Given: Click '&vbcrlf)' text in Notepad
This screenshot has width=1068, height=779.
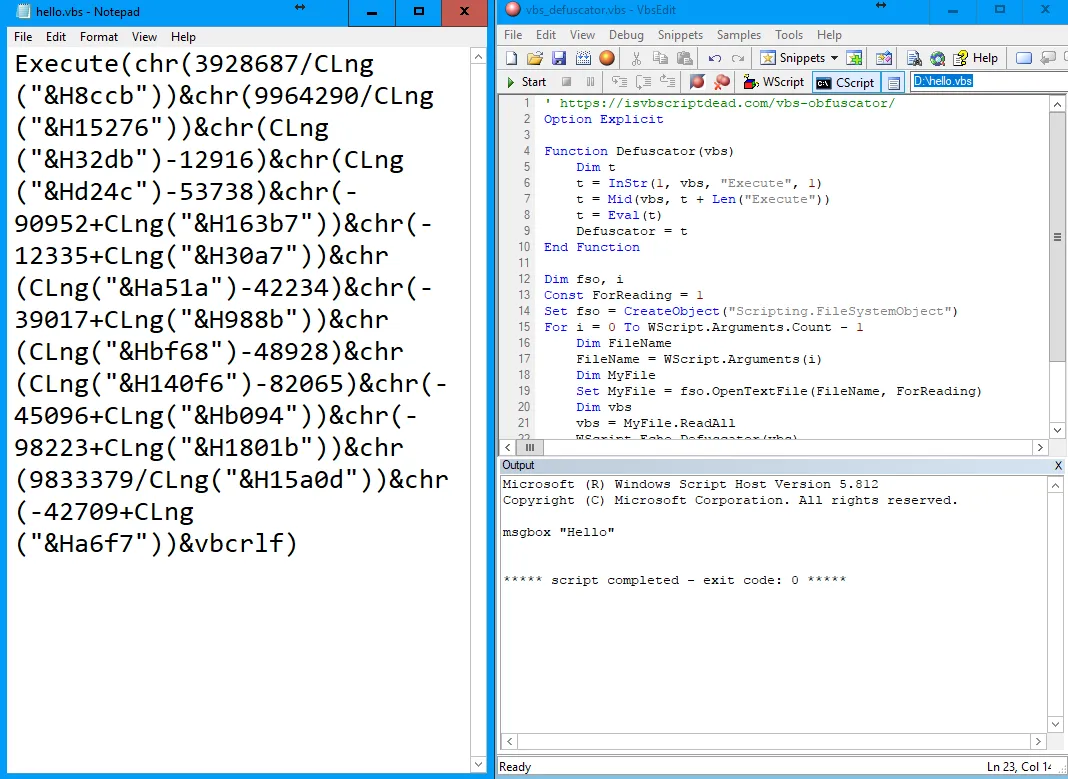Looking at the screenshot, I should pos(238,543).
